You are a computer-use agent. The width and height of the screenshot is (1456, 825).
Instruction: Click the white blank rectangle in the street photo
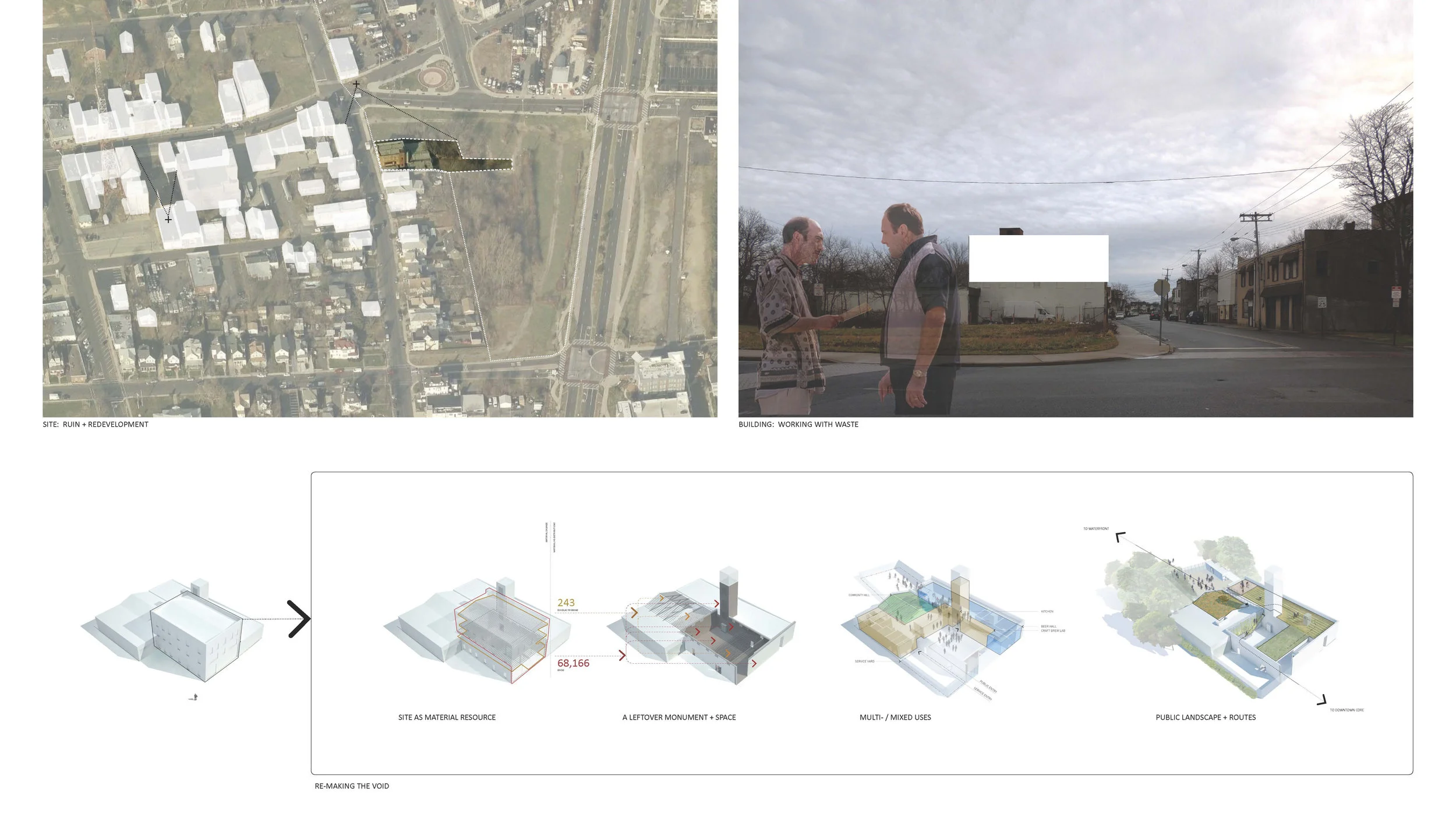pos(1038,258)
